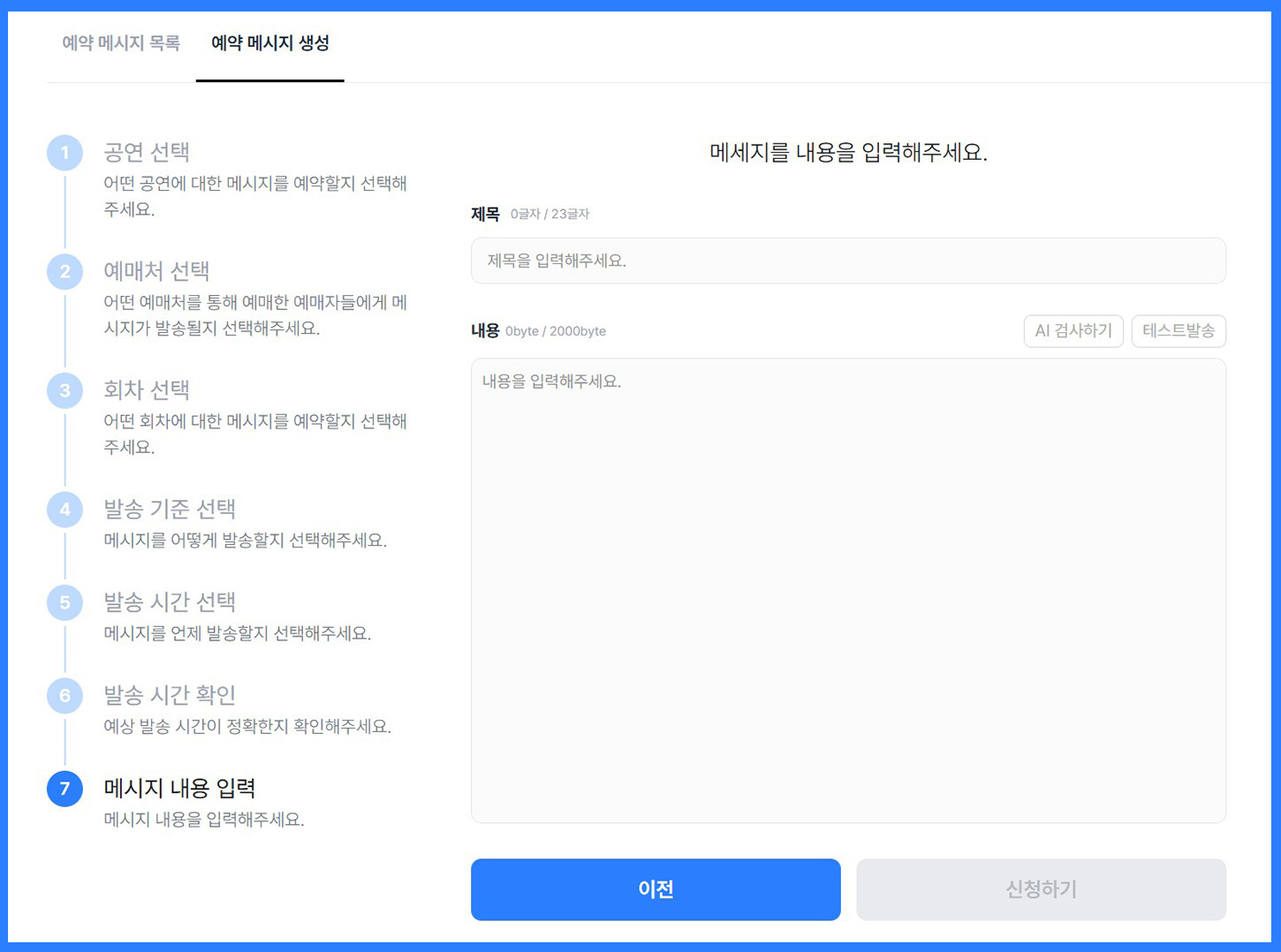Run the AI 검사하기 check
The image size is (1281, 952).
pyautogui.click(x=1073, y=331)
